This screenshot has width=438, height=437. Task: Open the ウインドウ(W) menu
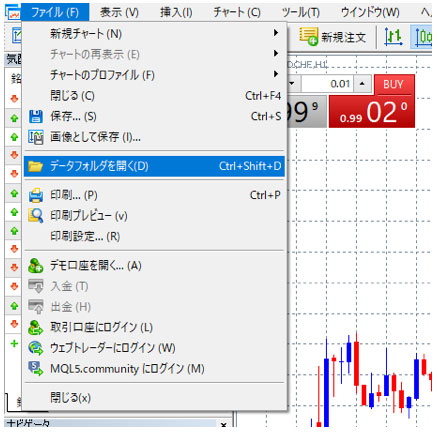pyautogui.click(x=370, y=13)
